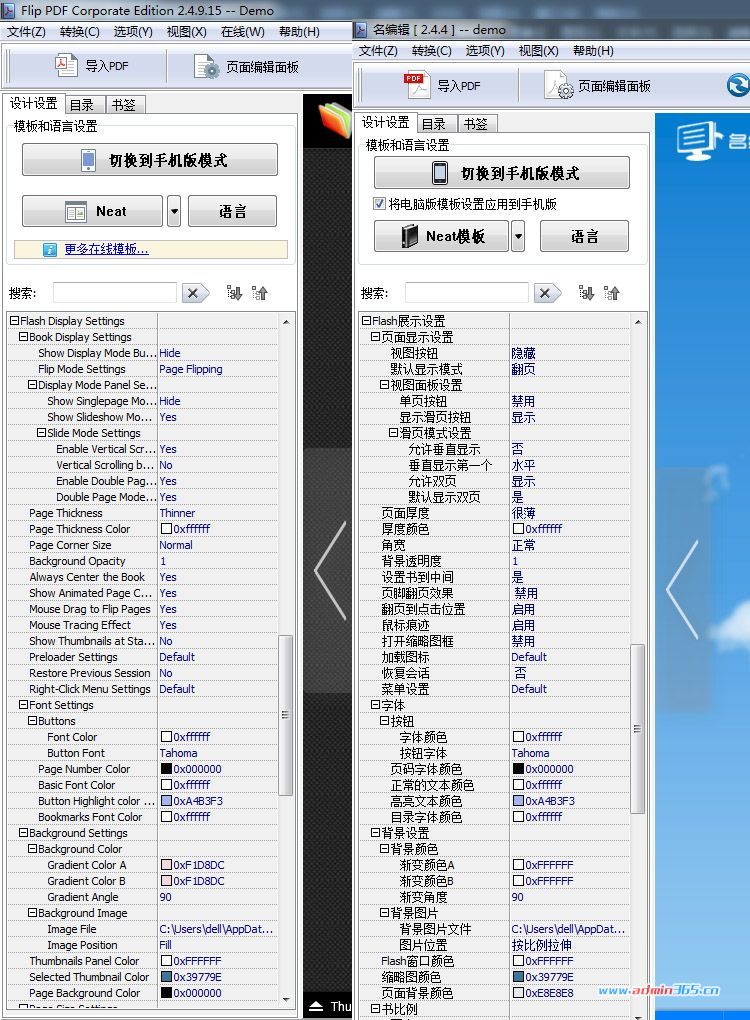Click 切换到手机版模式 button in 名编辑 window
Viewport: 750px width, 1020px height.
click(502, 172)
